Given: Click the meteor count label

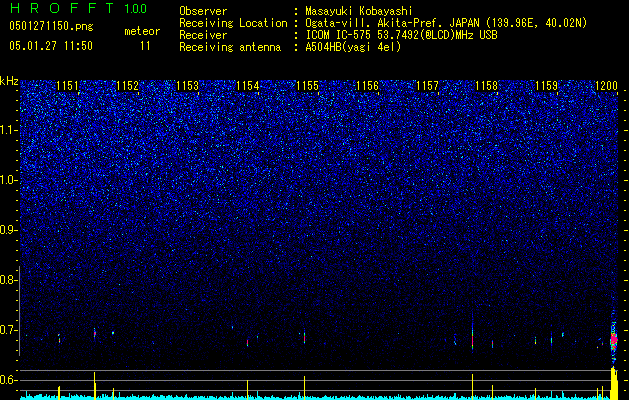Looking at the screenshot, I should pos(142,31).
